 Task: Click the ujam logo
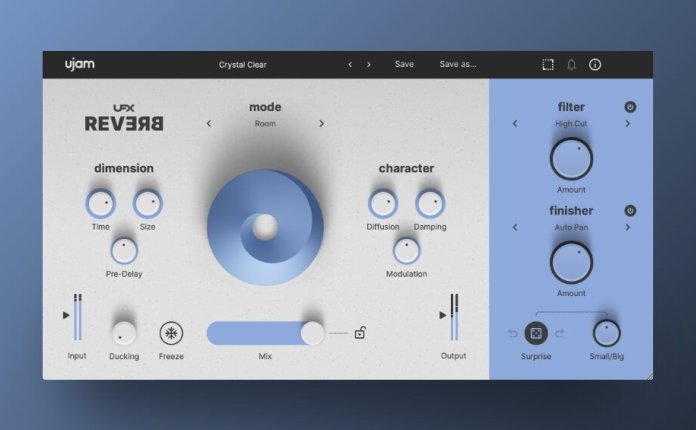click(x=80, y=64)
